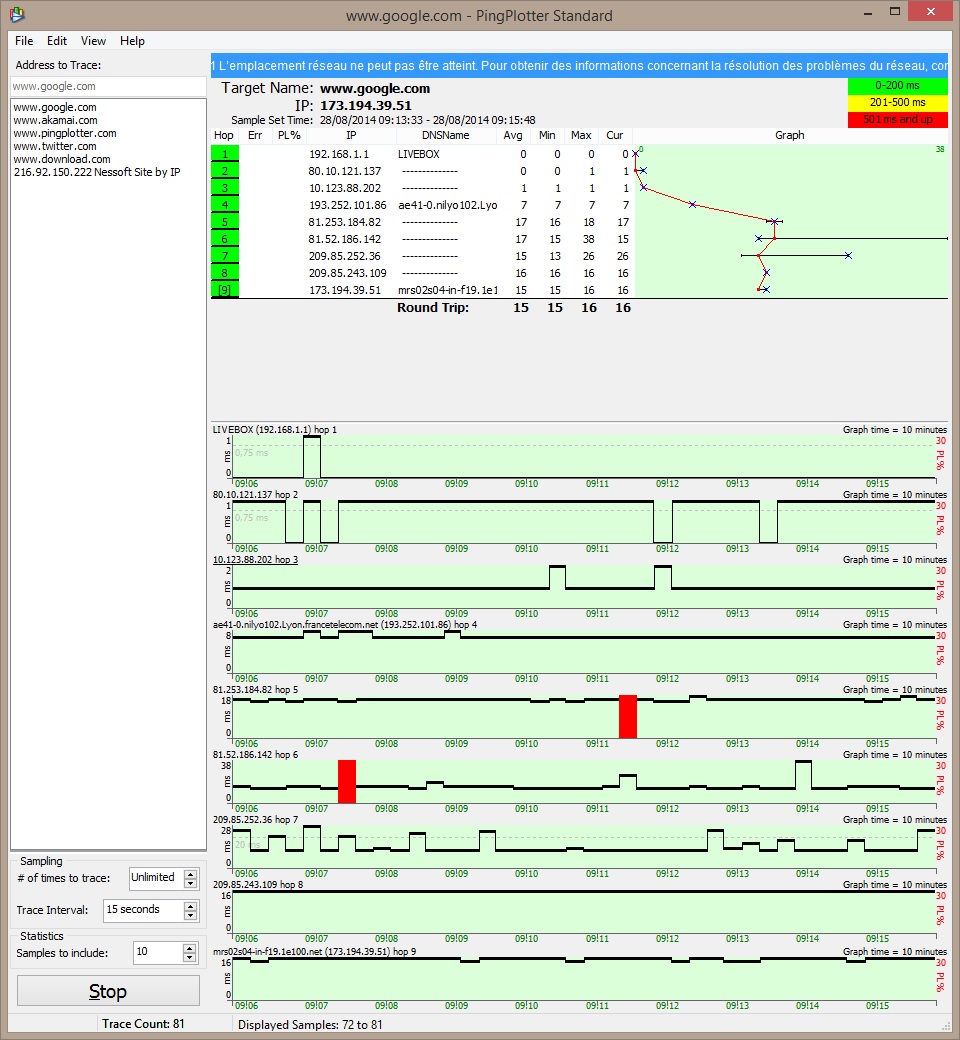
Task: Click the green hop 3 number cell
Action: click(225, 188)
